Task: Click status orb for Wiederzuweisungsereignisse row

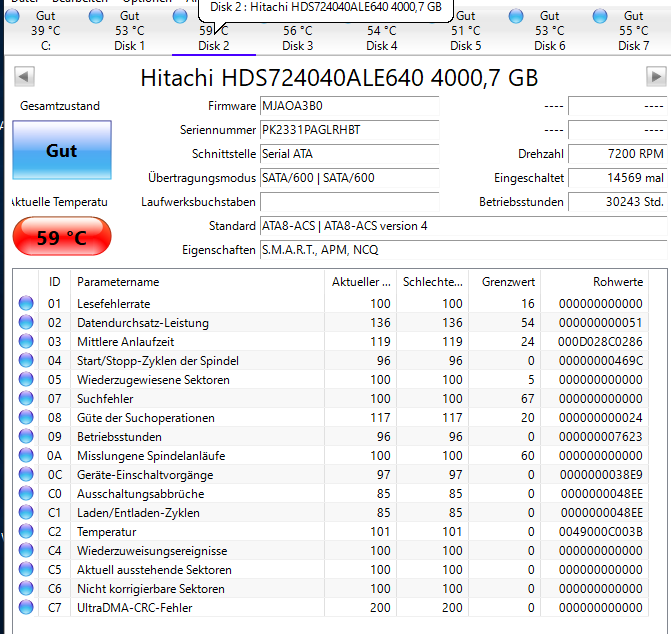Action: (26, 551)
